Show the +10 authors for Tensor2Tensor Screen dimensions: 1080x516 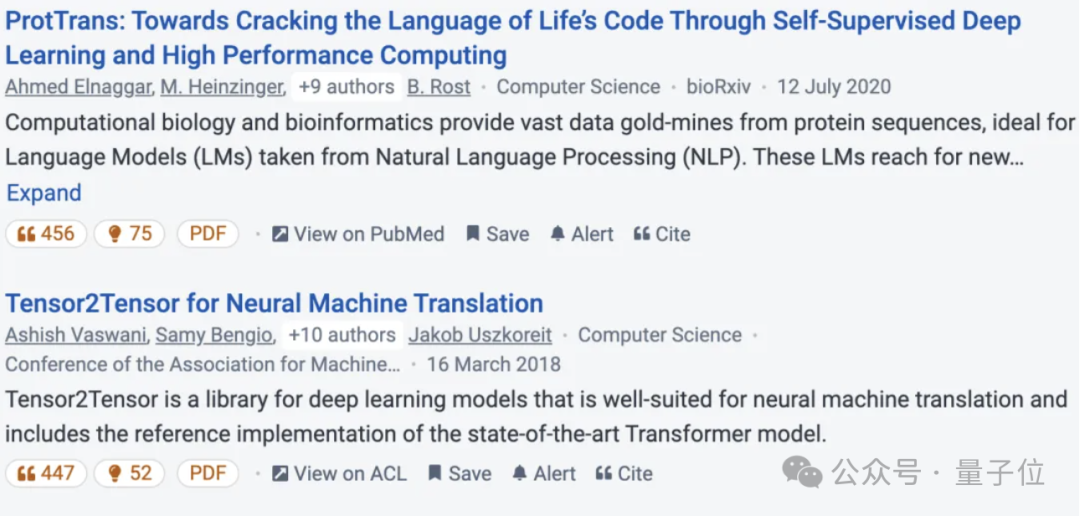pos(341,335)
